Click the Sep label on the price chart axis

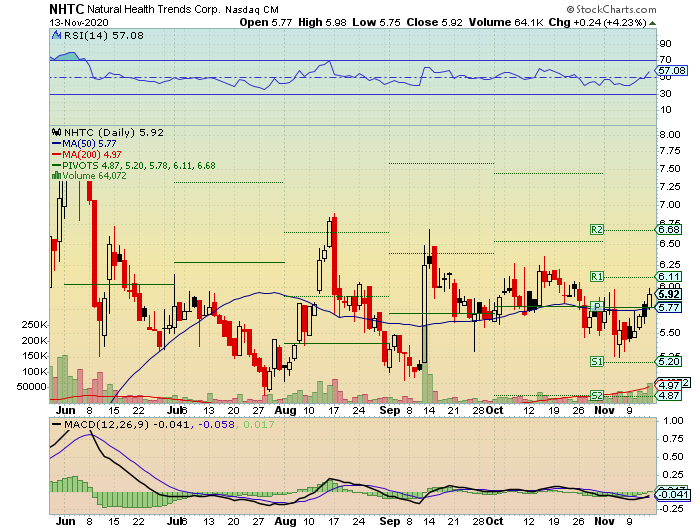point(390,410)
